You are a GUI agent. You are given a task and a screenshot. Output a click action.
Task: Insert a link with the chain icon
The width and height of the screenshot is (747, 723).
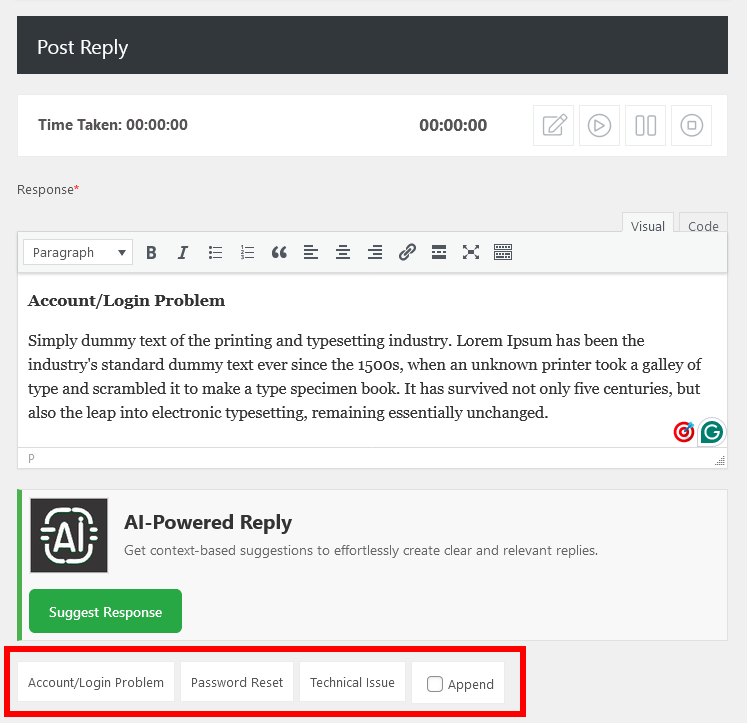coord(407,253)
